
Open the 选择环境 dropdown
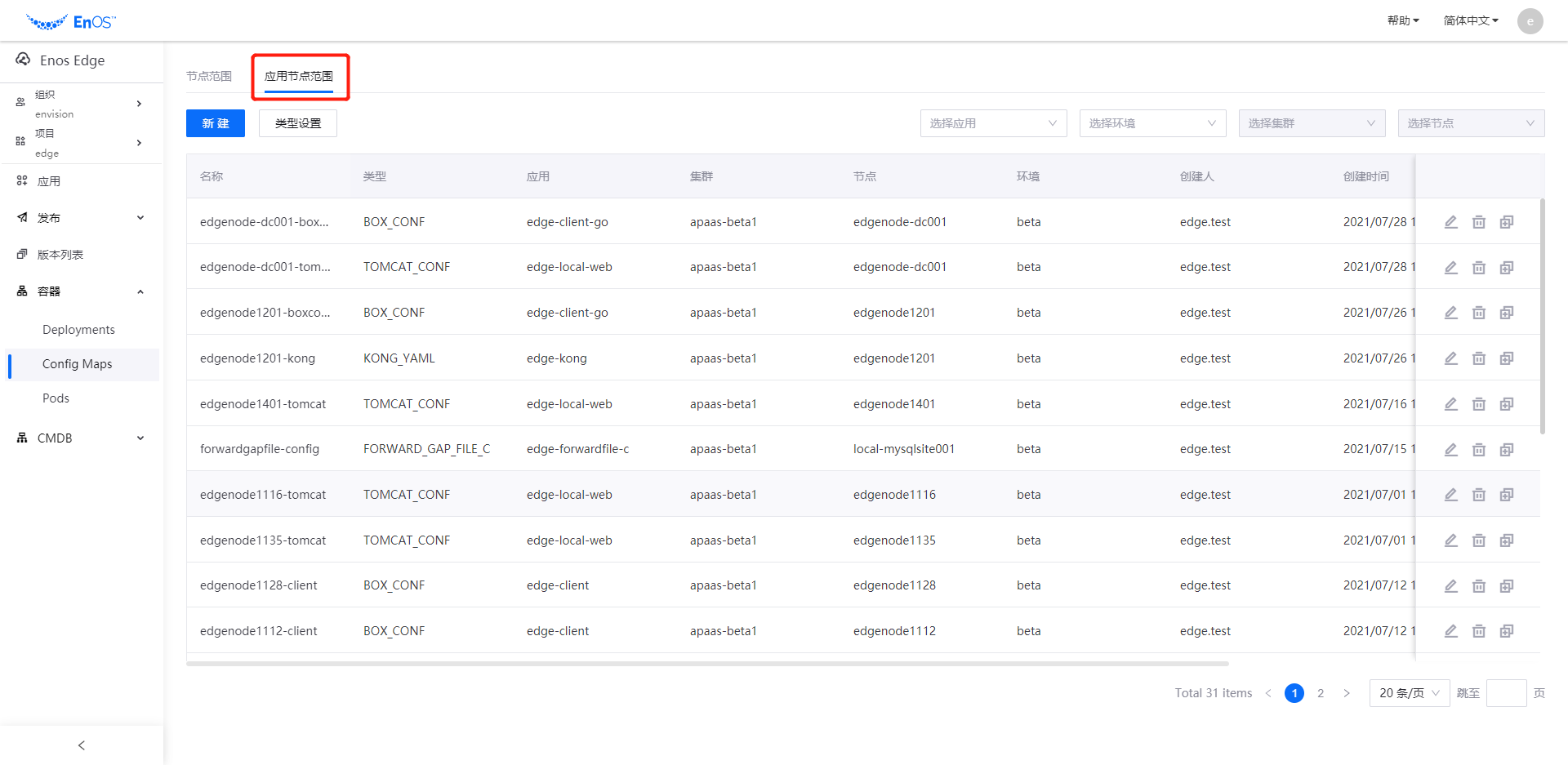(1151, 123)
